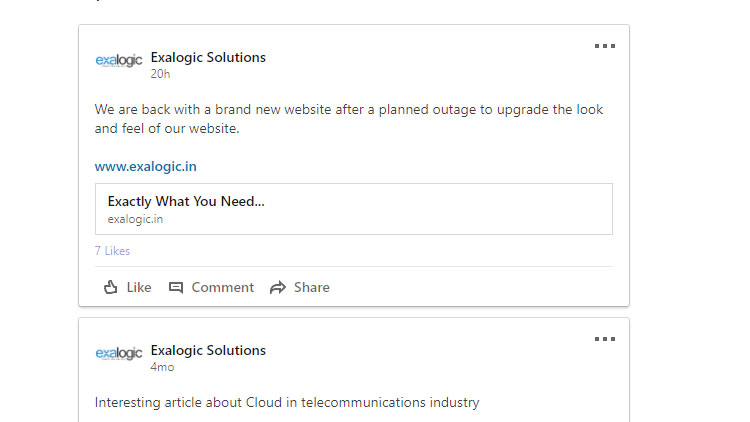Image resolution: width=750 pixels, height=422 pixels.
Task: Open Exalogic Solutions name on 4mo post
Action: pyautogui.click(x=208, y=350)
